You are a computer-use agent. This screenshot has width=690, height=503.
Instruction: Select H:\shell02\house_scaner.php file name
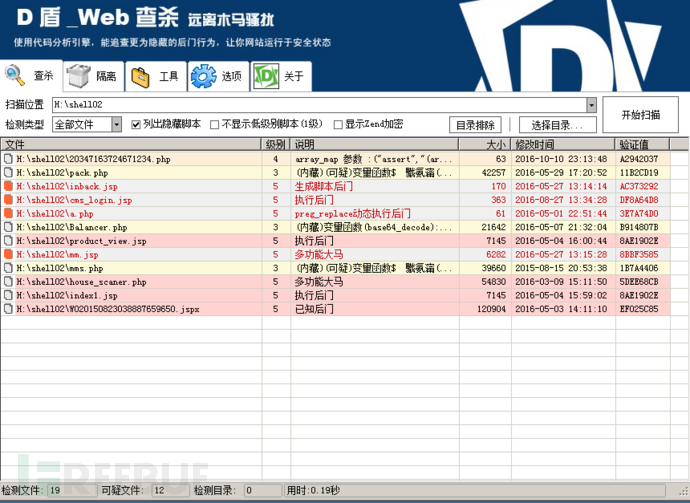point(81,282)
